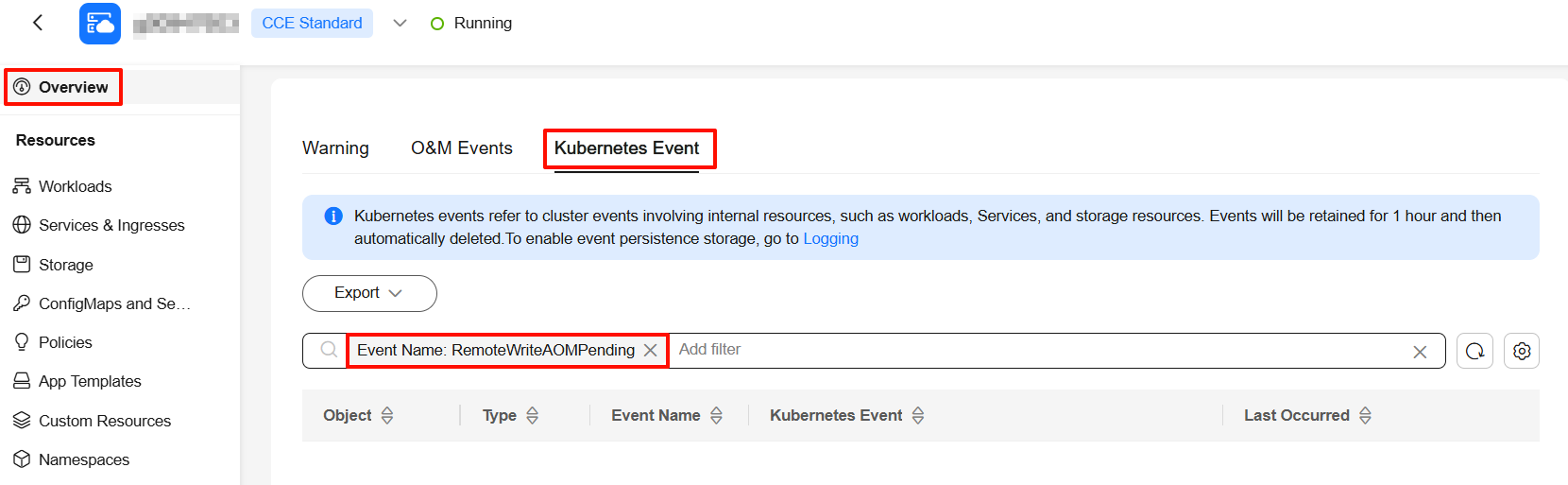Click the Add filter input field
Viewport: 1568px width, 485px height.
coord(945,350)
